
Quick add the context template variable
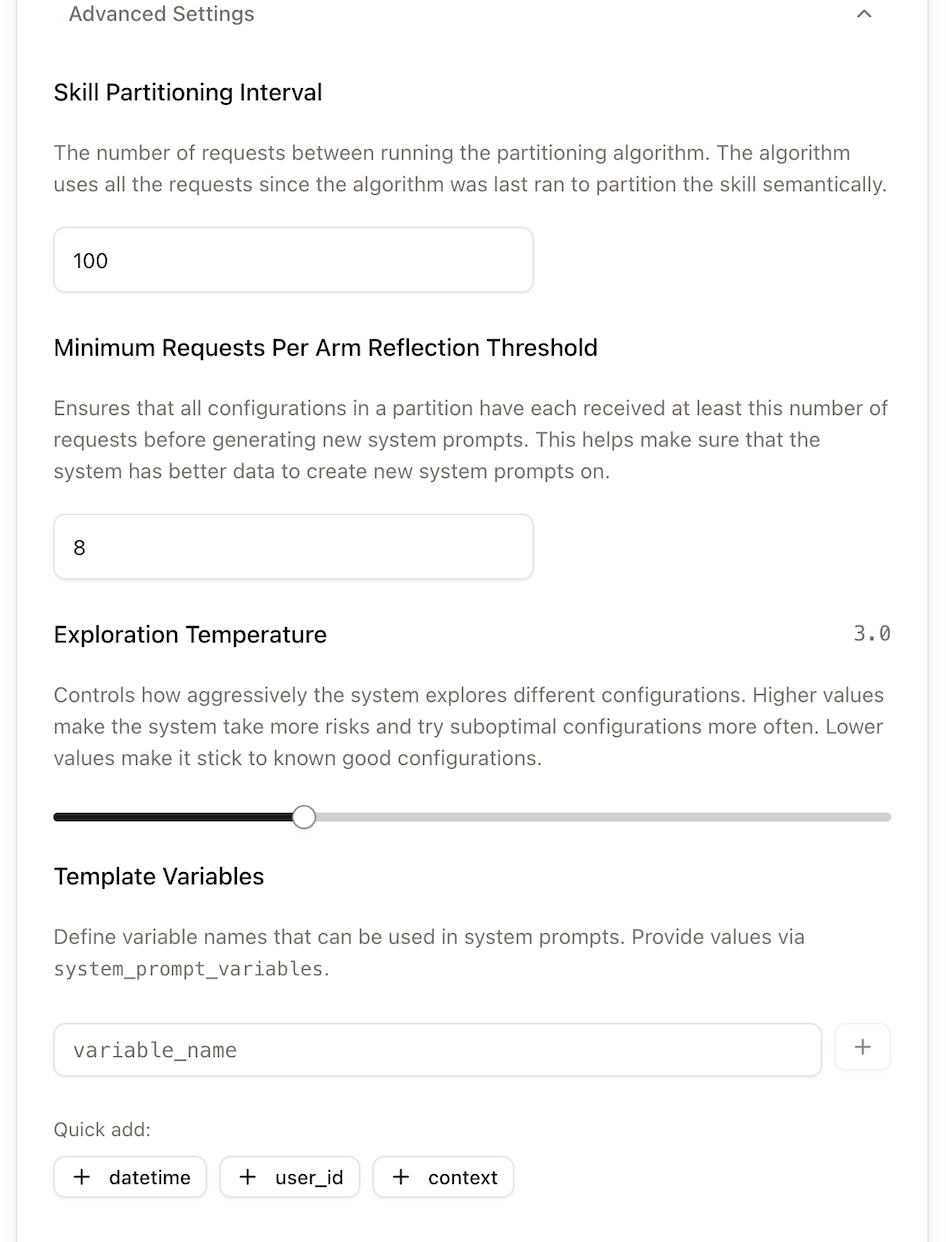click(x=442, y=1177)
